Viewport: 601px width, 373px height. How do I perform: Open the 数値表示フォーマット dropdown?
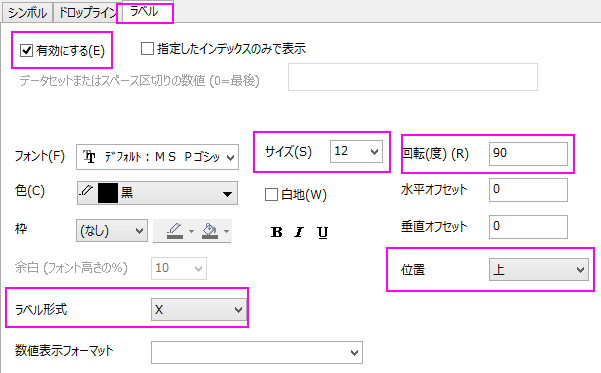pos(257,352)
